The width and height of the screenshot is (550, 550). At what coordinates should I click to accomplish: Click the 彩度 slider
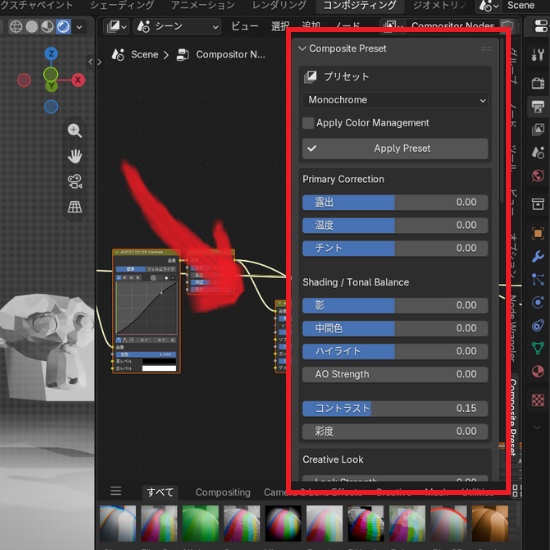tap(395, 431)
